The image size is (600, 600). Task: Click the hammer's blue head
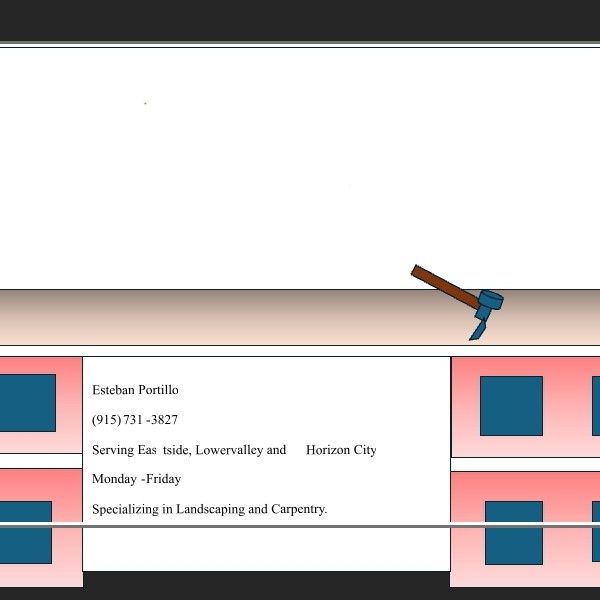(488, 302)
